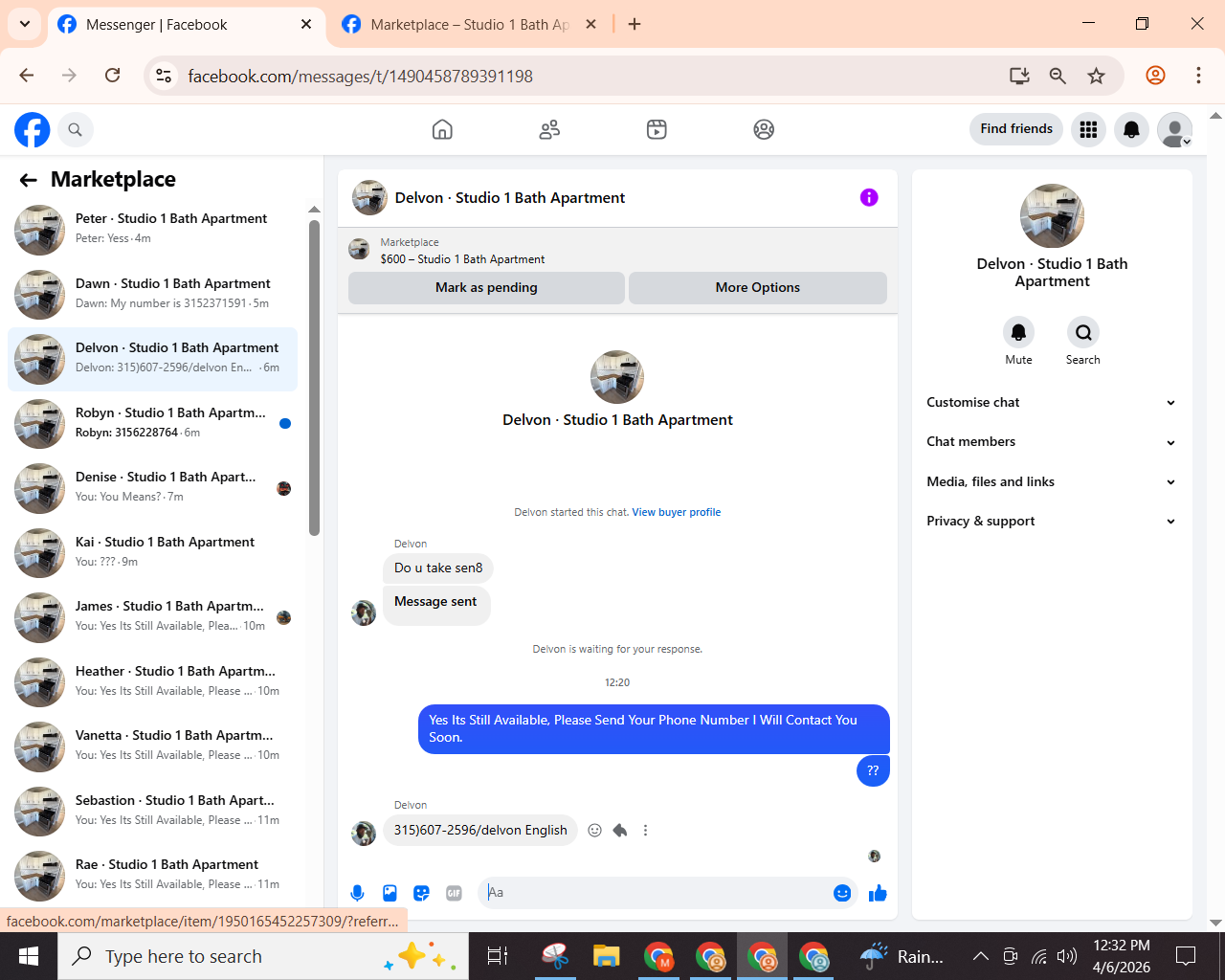The width and height of the screenshot is (1225, 980).
Task: Click the Windows taskbar search box
Action: [x=263, y=956]
